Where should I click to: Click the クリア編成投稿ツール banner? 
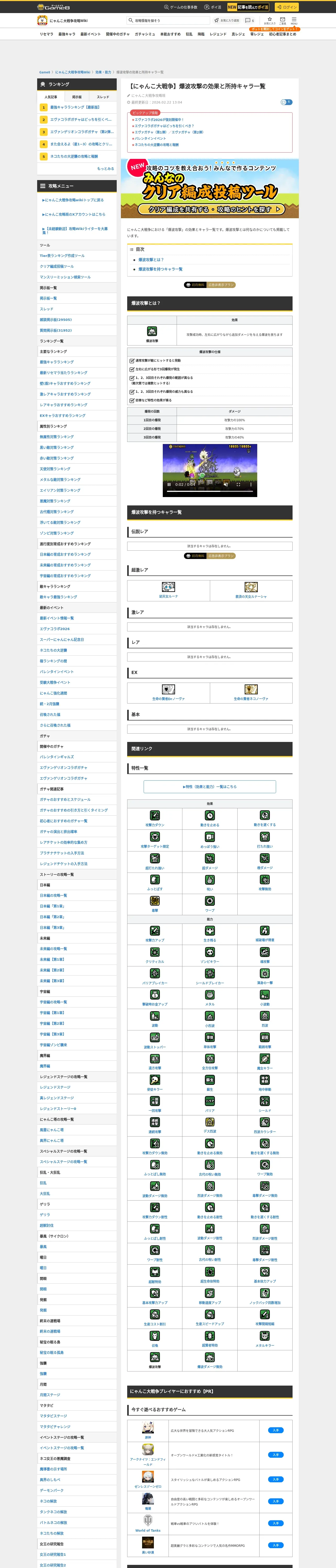(210, 188)
